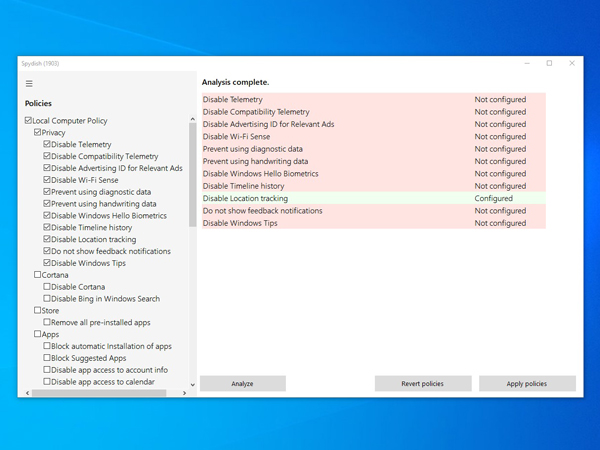This screenshot has width=600, height=450.
Task: Select the Disable Location tracking result row
Action: coord(373,199)
